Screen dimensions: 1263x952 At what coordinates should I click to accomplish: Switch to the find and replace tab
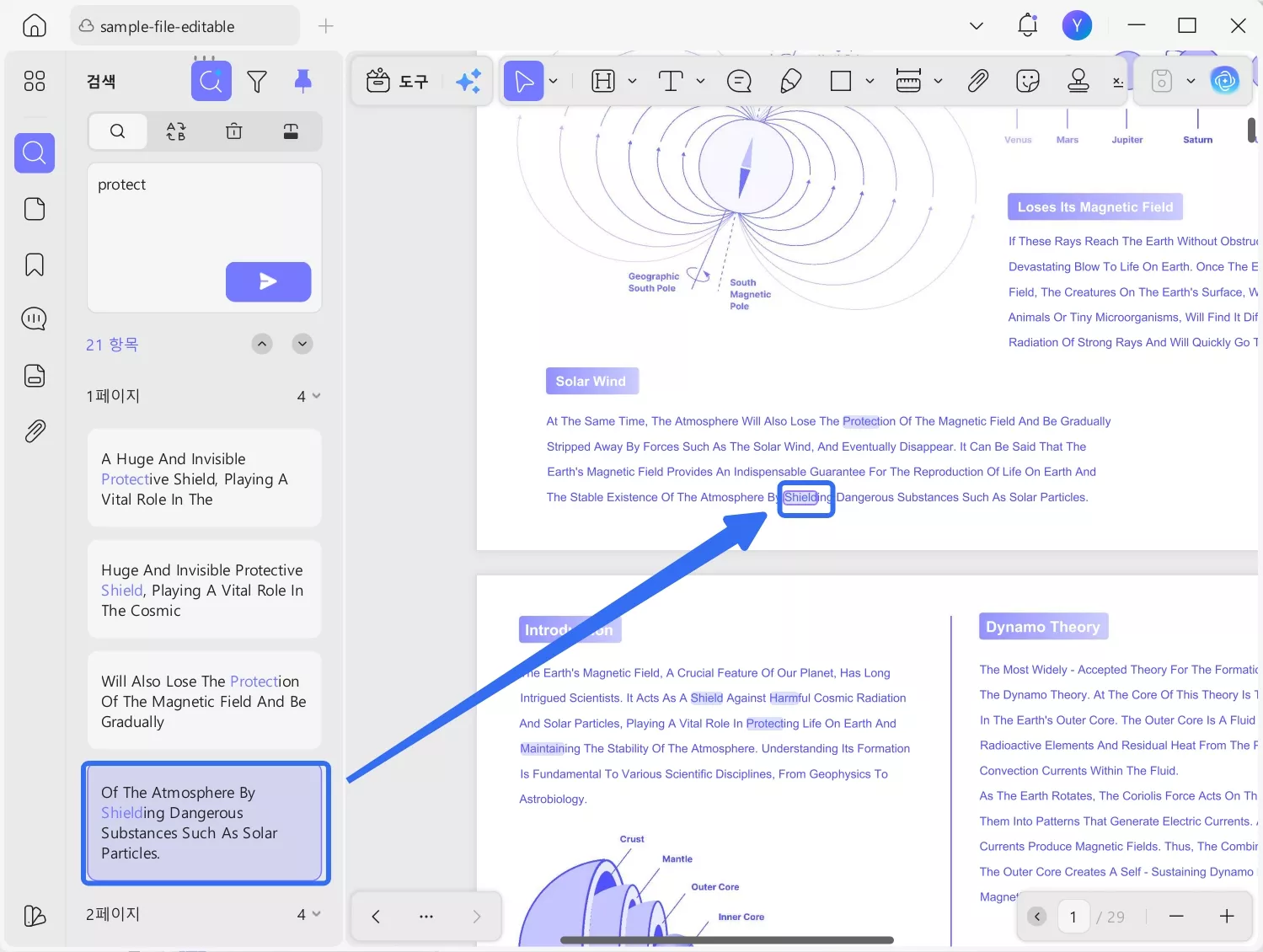tap(175, 131)
